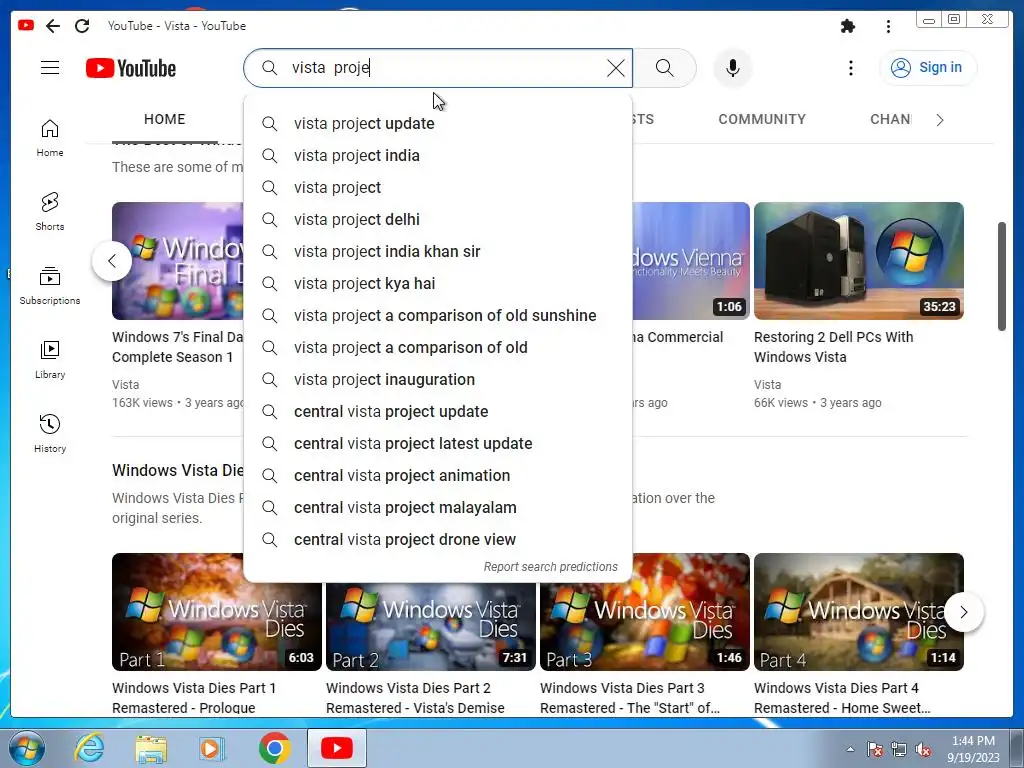Click the back arrow in title bar

tap(53, 26)
